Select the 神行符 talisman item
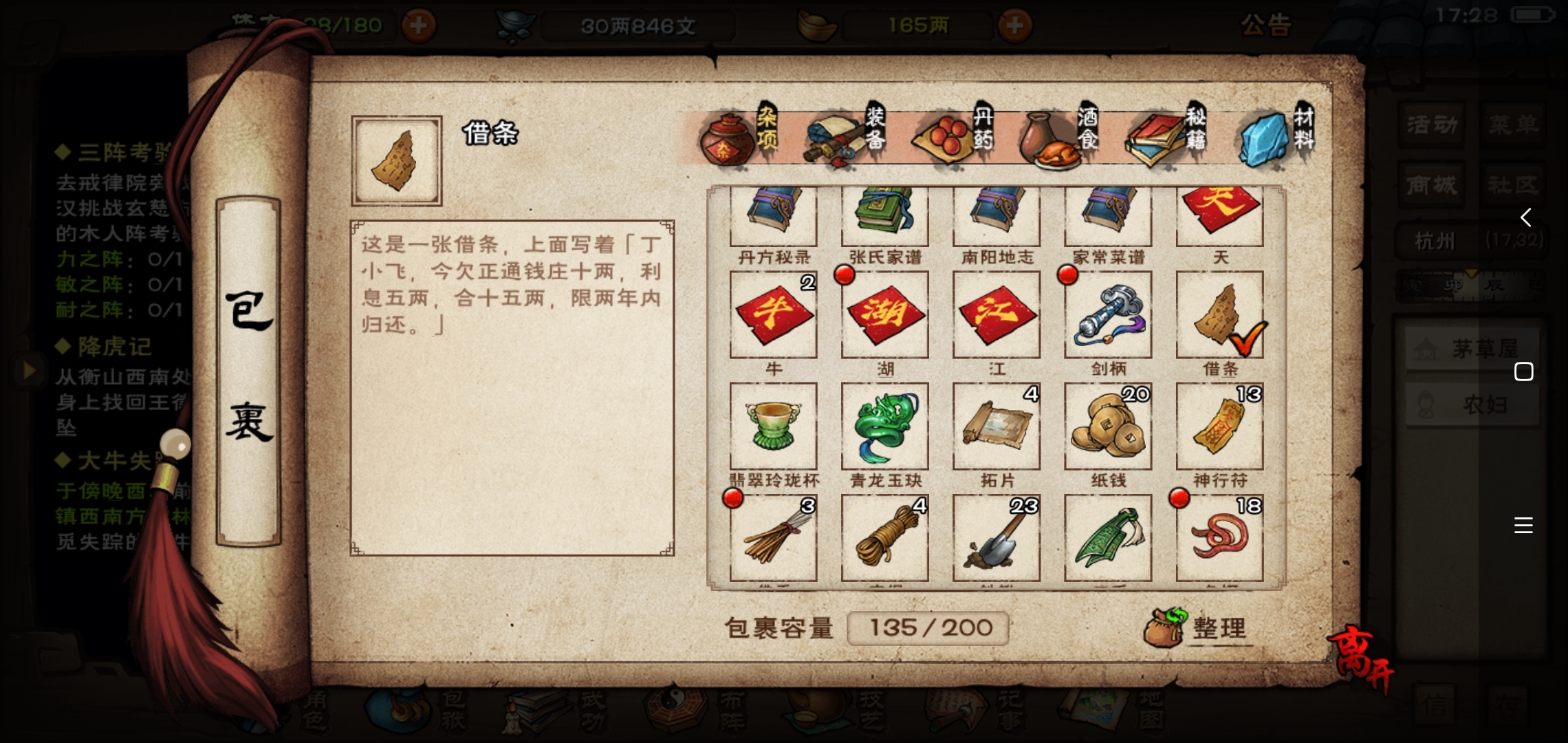Screen dimensions: 1568x743 point(1219,427)
